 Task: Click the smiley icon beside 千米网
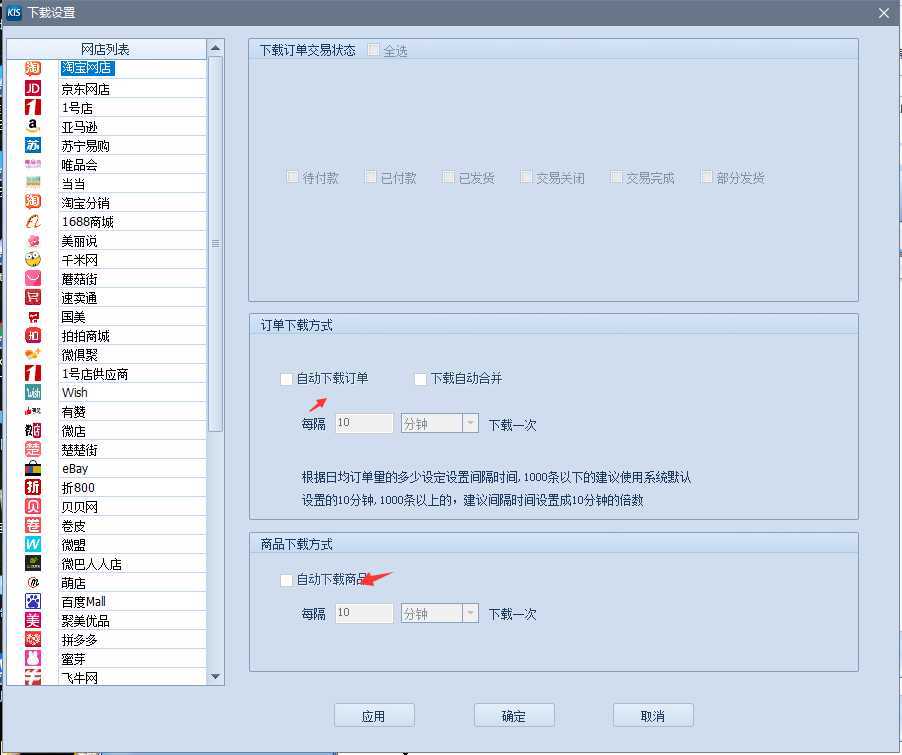33,260
